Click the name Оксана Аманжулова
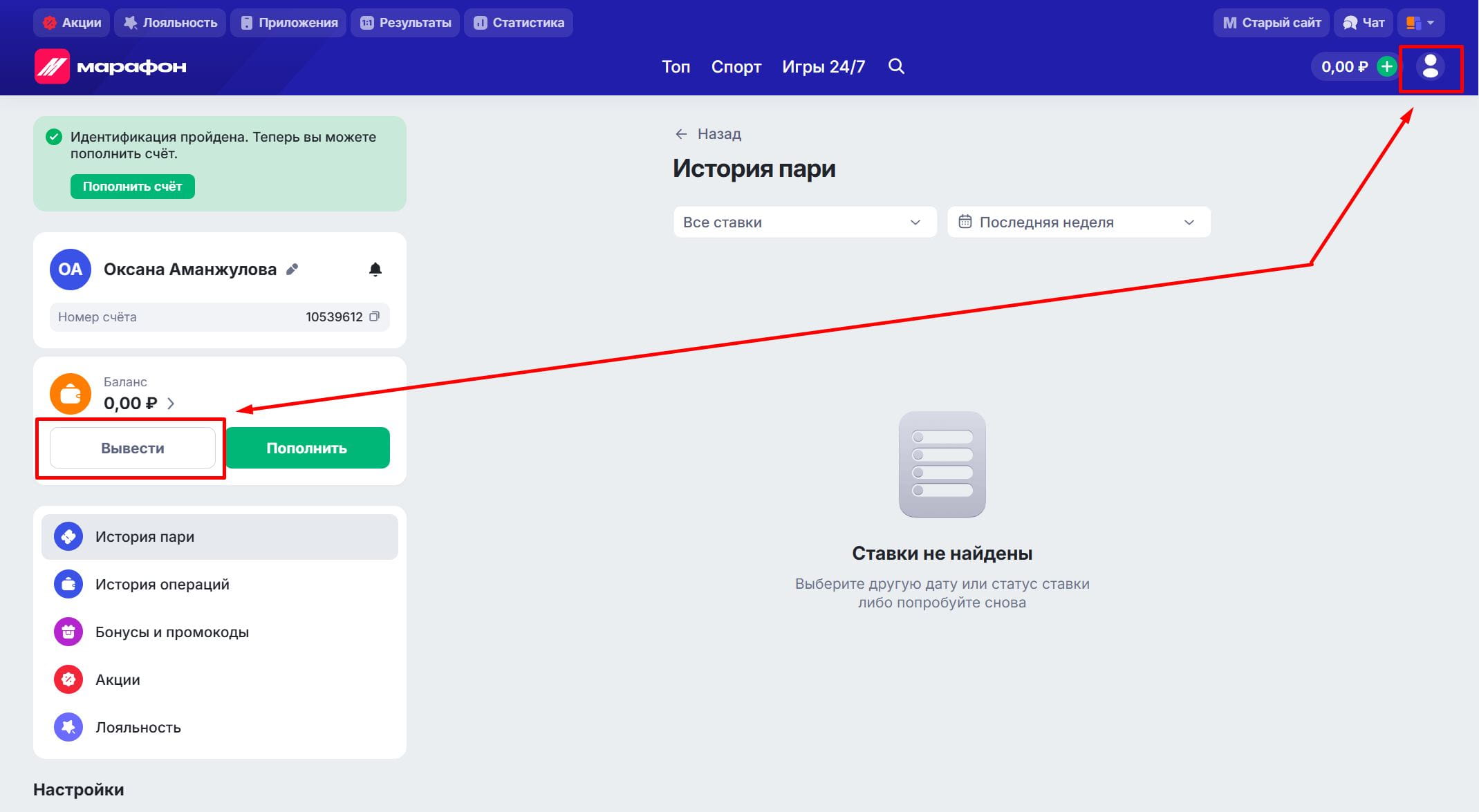The width and height of the screenshot is (1479, 812). 190,270
